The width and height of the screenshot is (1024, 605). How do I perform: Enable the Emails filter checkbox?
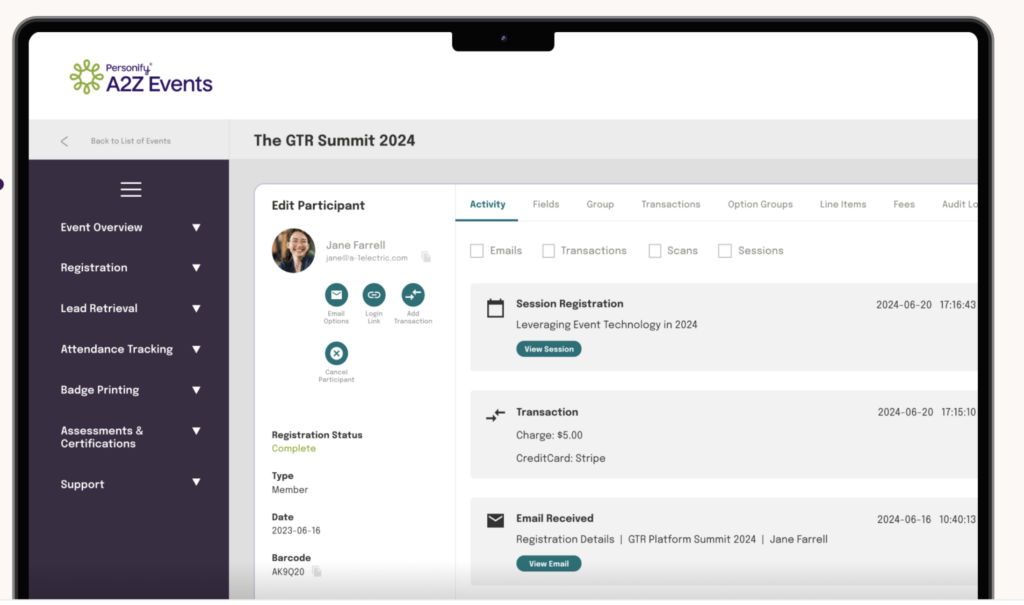point(477,251)
